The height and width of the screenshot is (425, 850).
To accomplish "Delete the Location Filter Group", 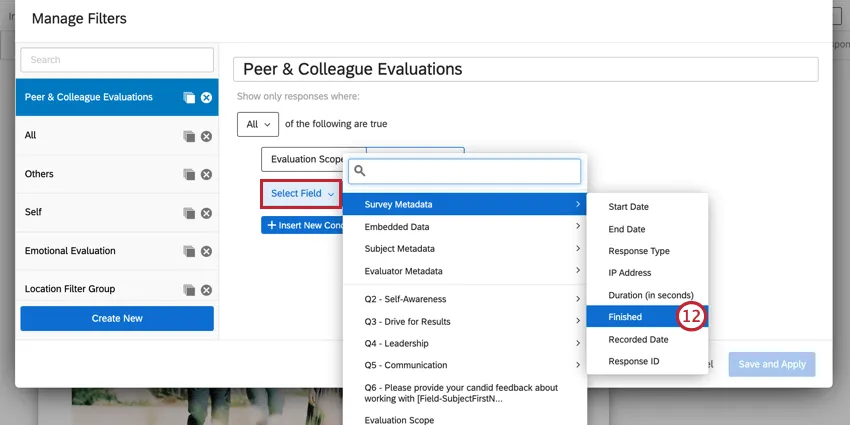I will 206,290.
